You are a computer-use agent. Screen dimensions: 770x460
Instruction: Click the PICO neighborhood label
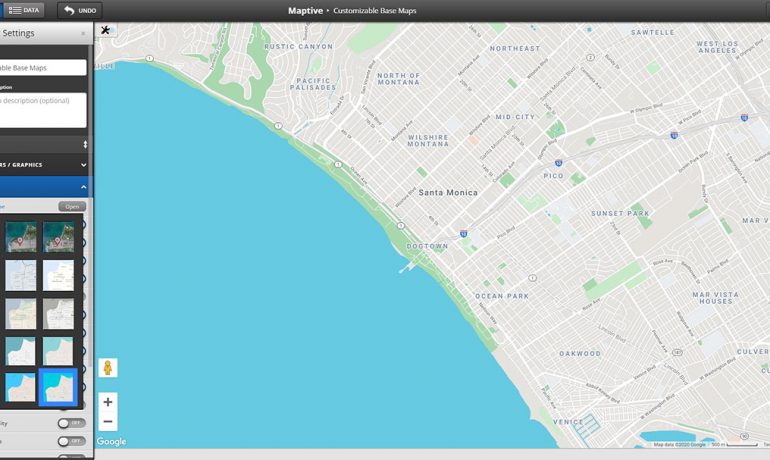pos(553,176)
